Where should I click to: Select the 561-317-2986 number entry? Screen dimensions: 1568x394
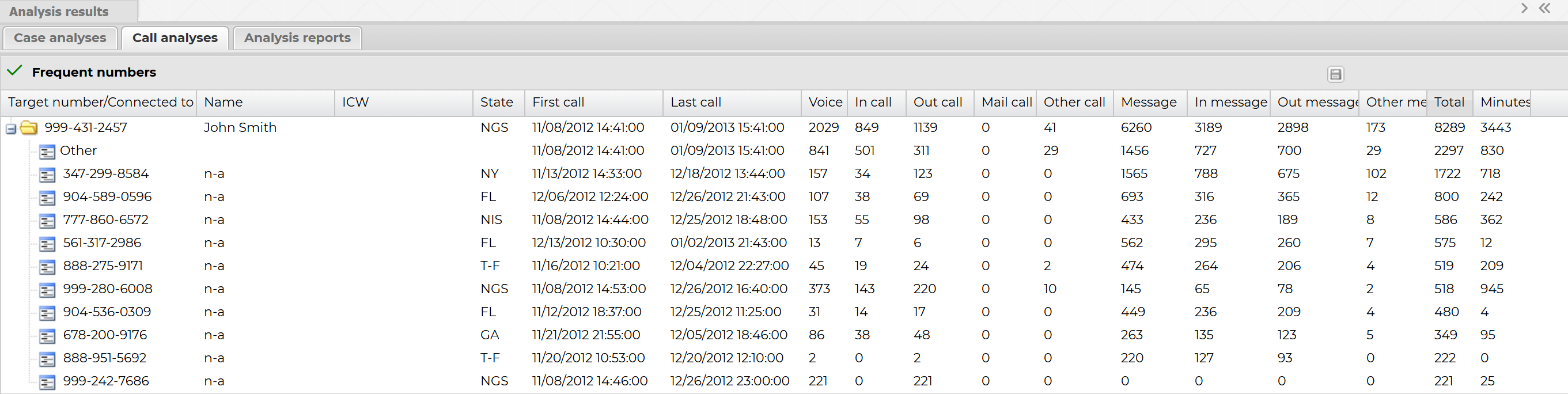coord(101,243)
